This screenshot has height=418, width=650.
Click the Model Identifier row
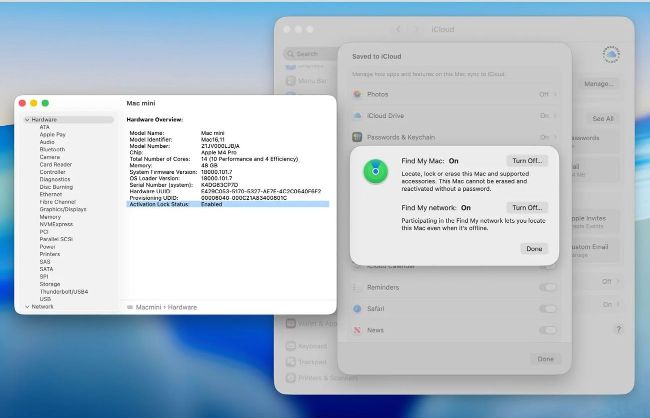click(x=228, y=140)
